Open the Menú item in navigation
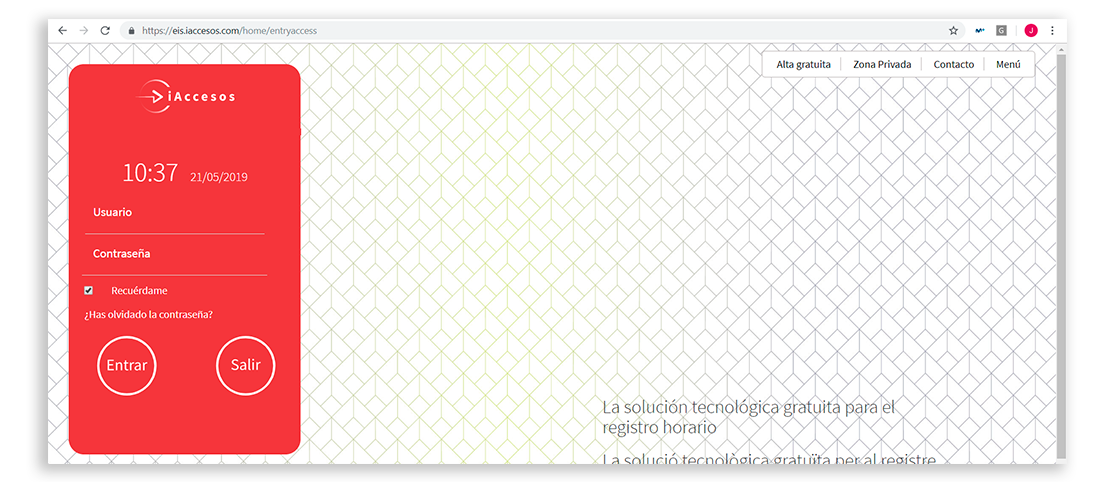The height and width of the screenshot is (482, 1104). (x=1008, y=65)
